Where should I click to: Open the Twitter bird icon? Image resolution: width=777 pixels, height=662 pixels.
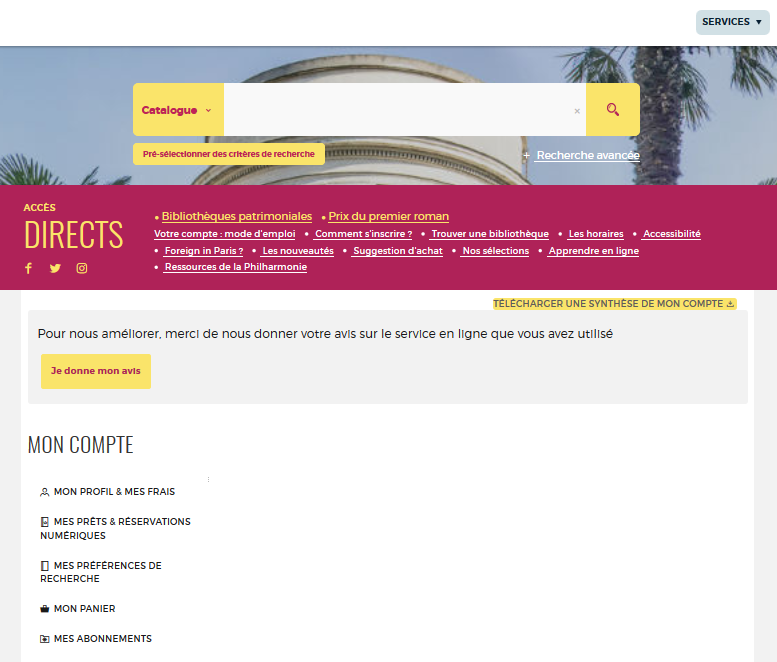pos(55,268)
